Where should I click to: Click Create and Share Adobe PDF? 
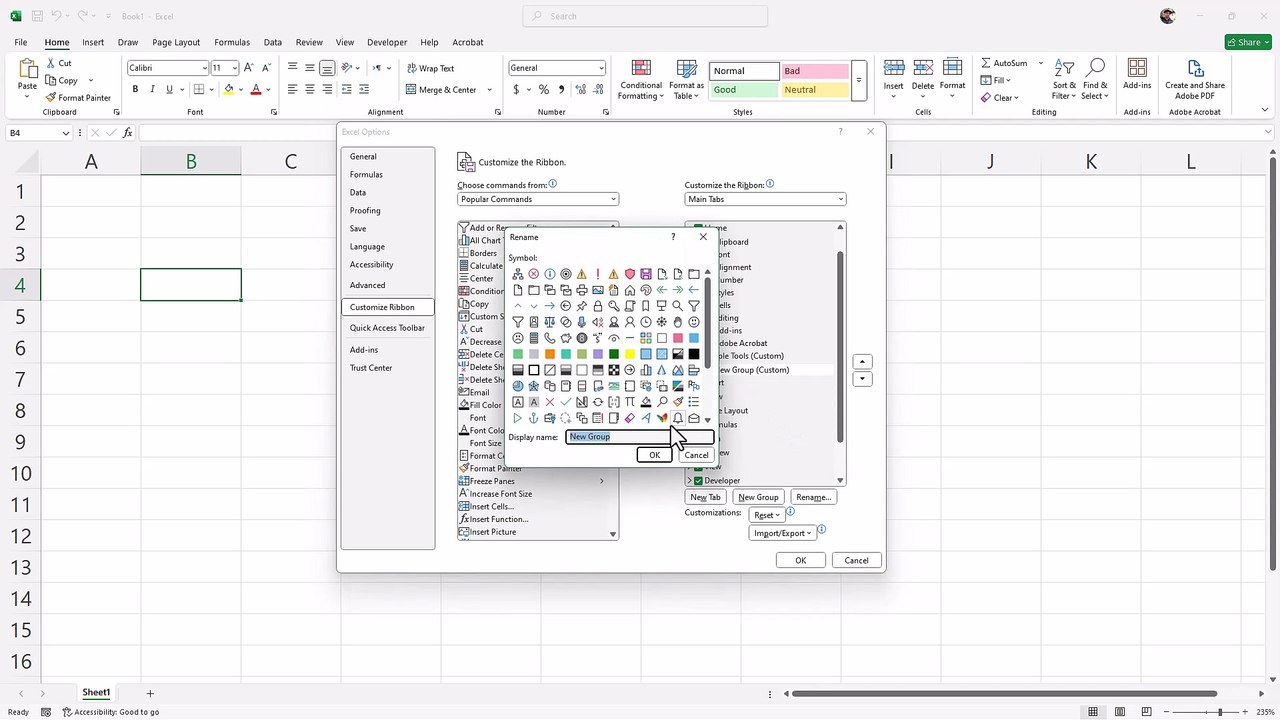click(1195, 78)
